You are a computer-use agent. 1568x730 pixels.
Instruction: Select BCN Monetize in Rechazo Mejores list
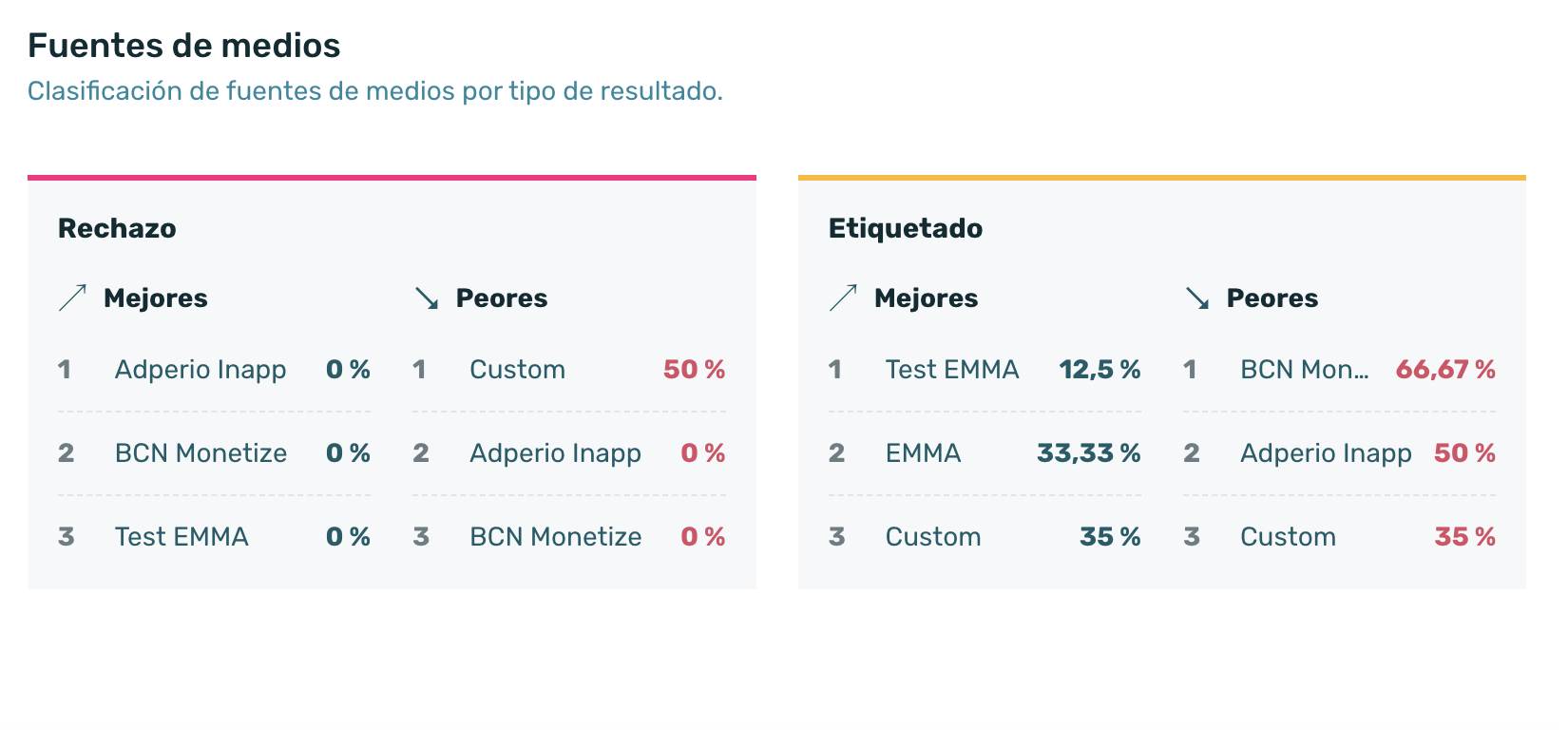(x=201, y=453)
